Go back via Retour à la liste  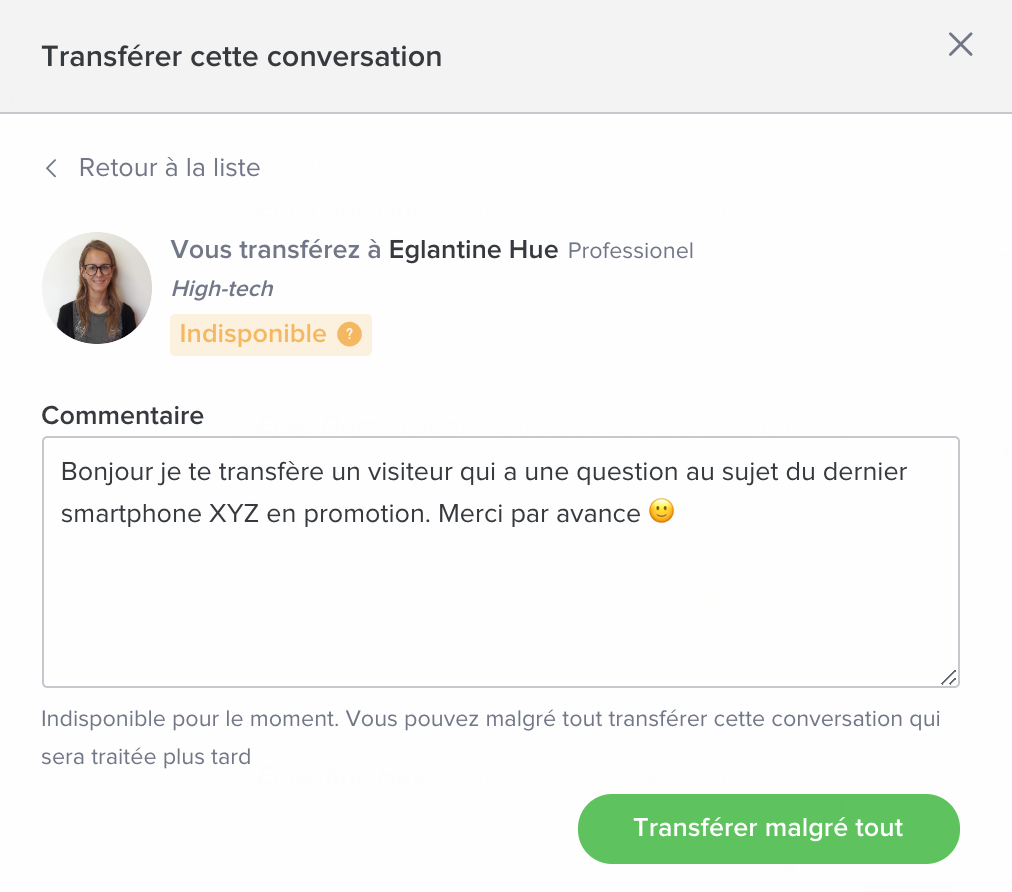point(169,168)
